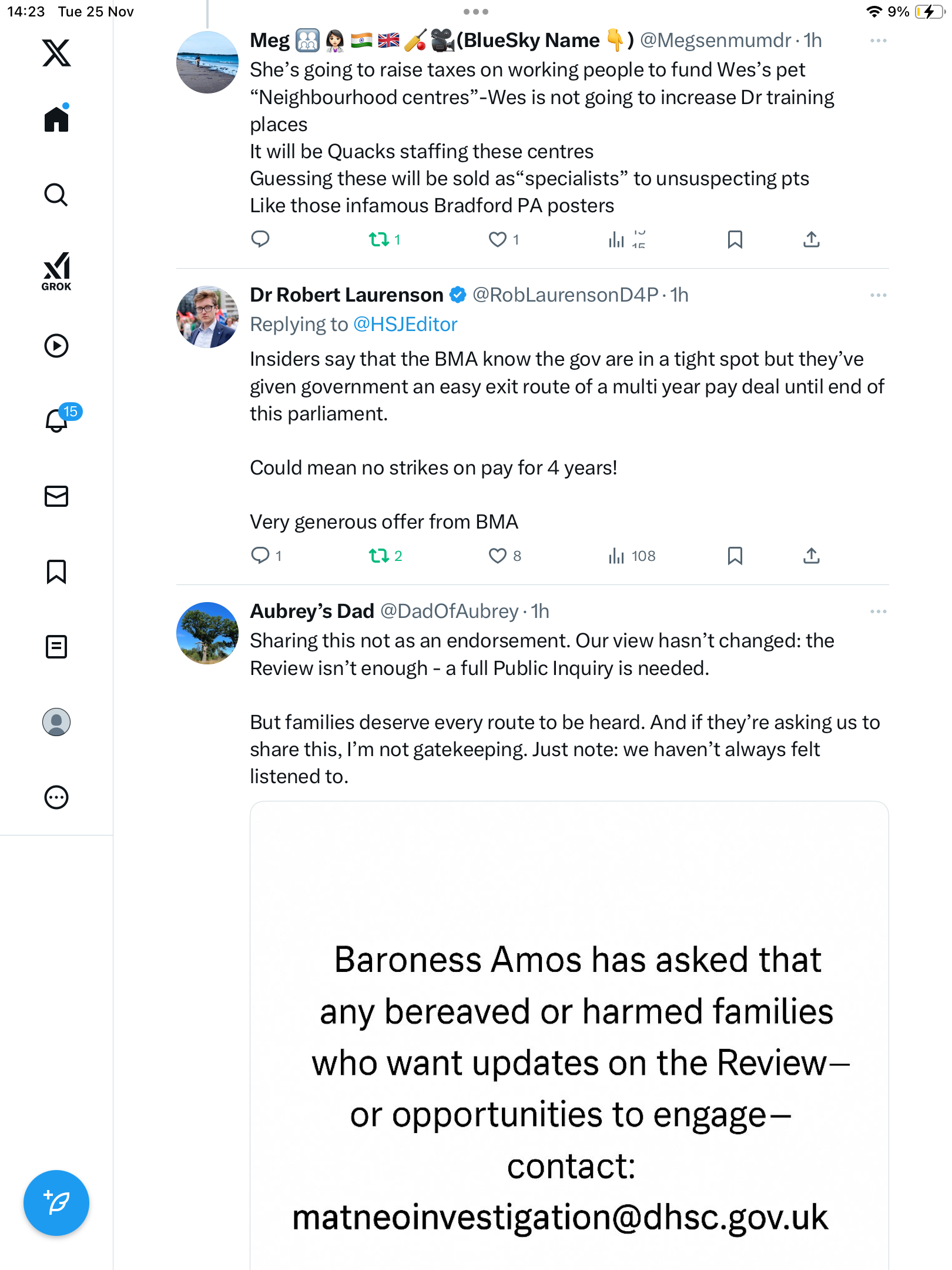The width and height of the screenshot is (952, 1270).
Task: Open the sidebar More menu
Action: (56, 797)
